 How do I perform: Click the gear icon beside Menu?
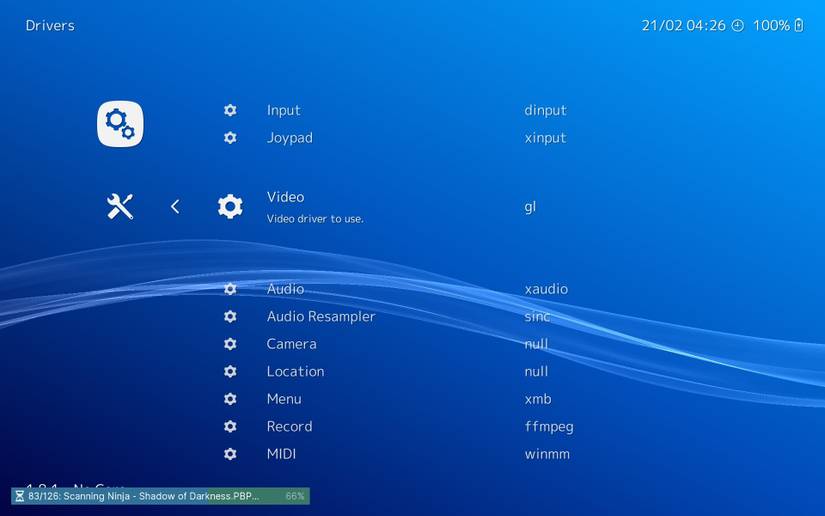(x=230, y=399)
